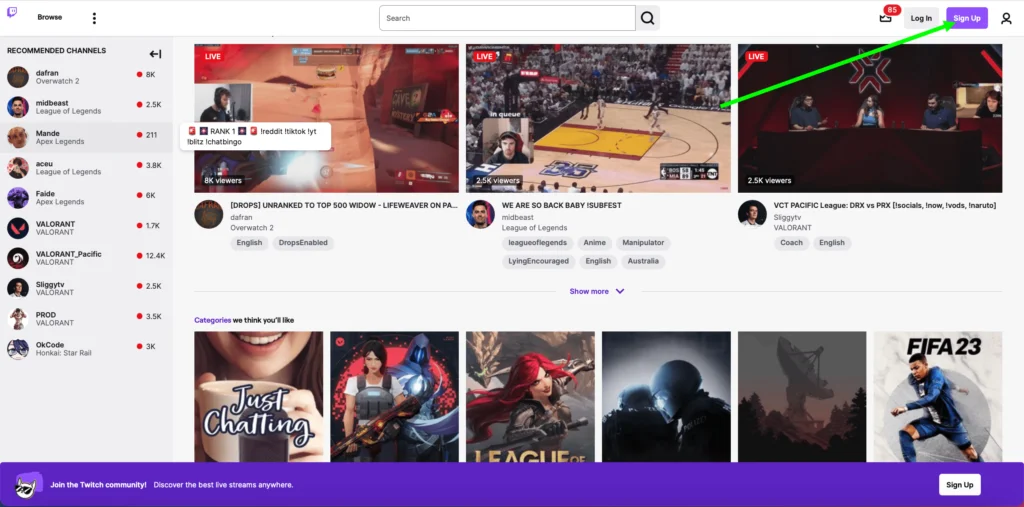Expand Show more streams chevron
The width and height of the screenshot is (1024, 507).
620,291
